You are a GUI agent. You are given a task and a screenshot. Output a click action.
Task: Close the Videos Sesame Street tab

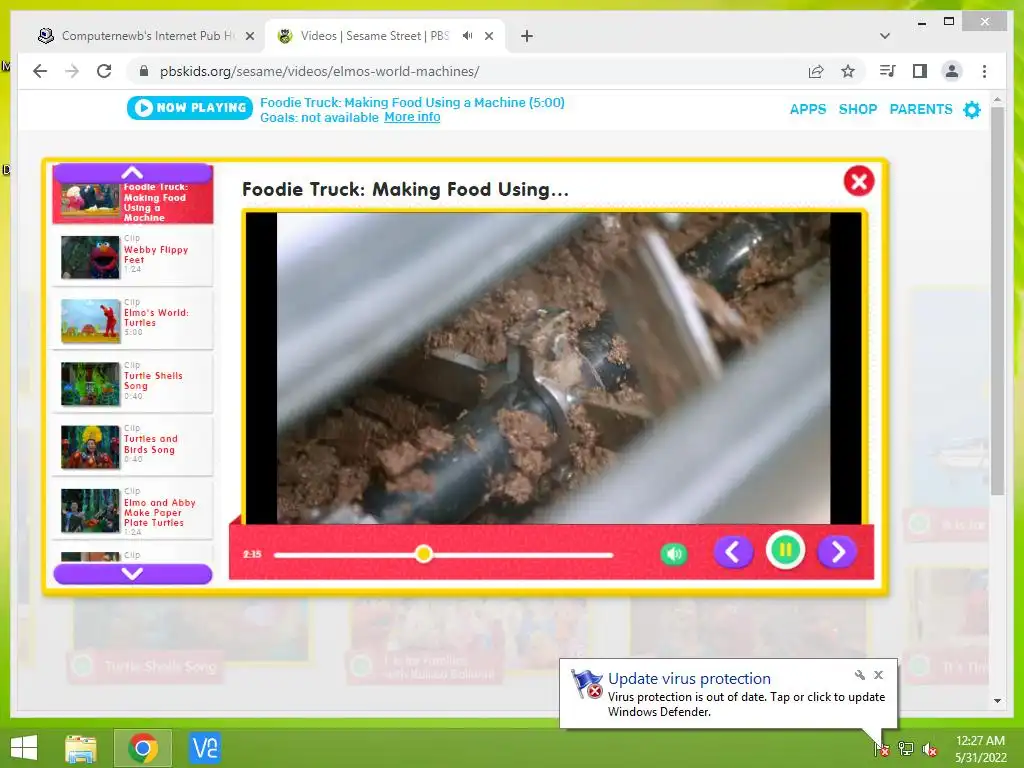tap(488, 36)
